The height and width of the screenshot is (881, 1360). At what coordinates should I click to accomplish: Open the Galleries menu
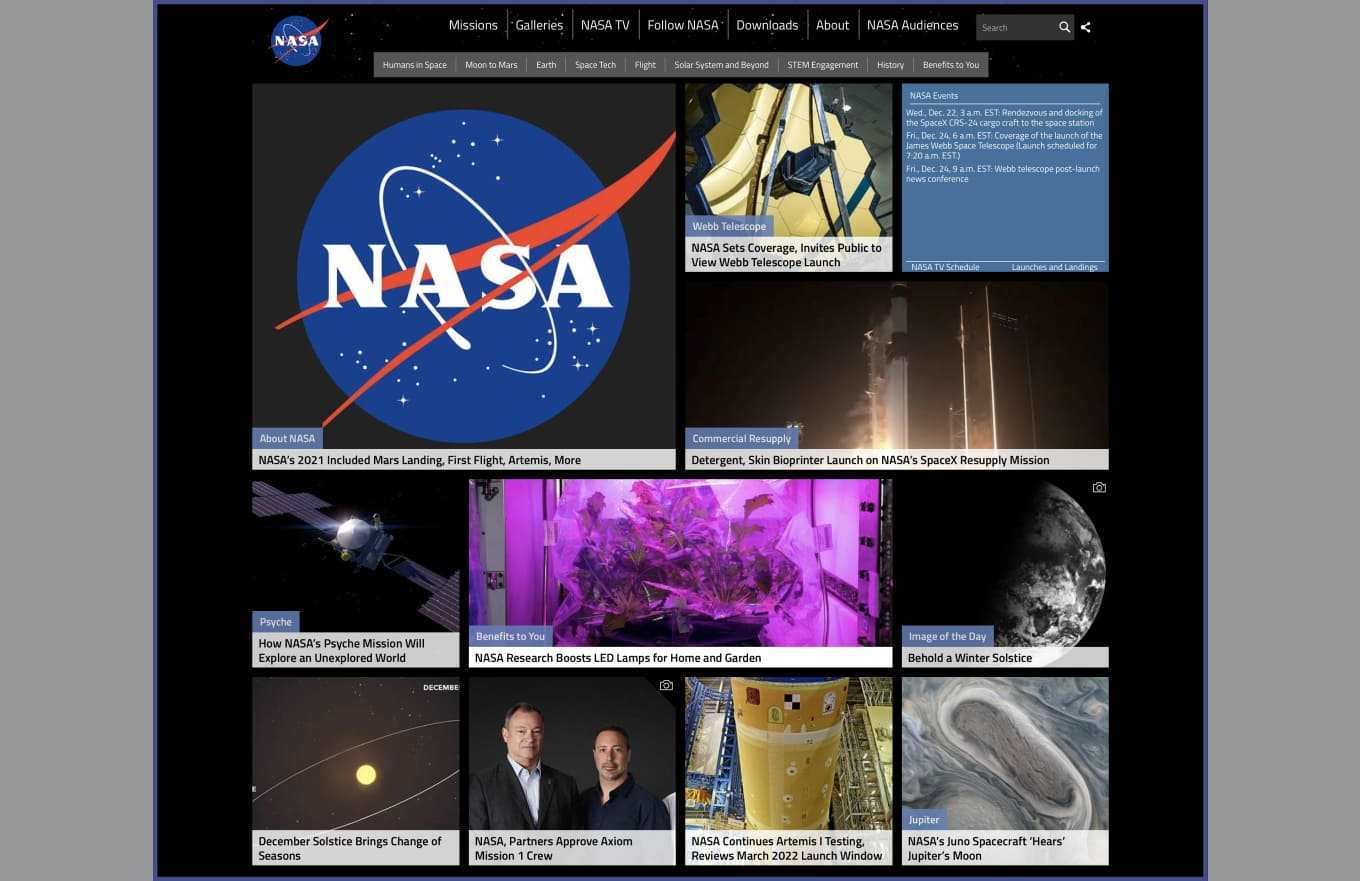[539, 26]
